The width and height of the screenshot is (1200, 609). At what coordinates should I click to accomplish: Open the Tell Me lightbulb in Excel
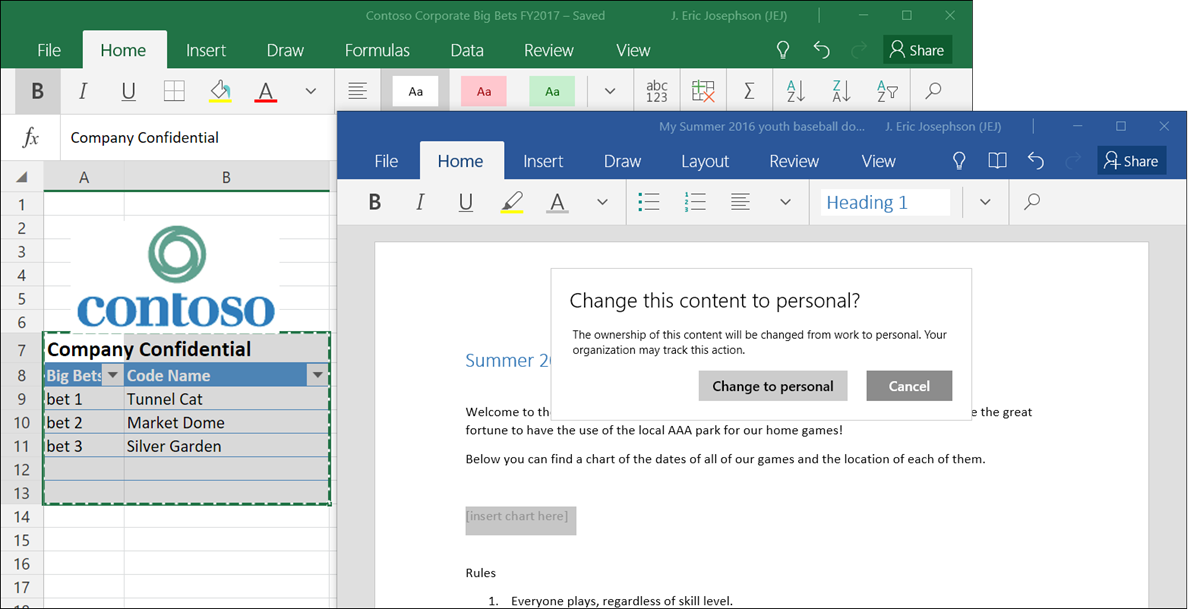[782, 49]
